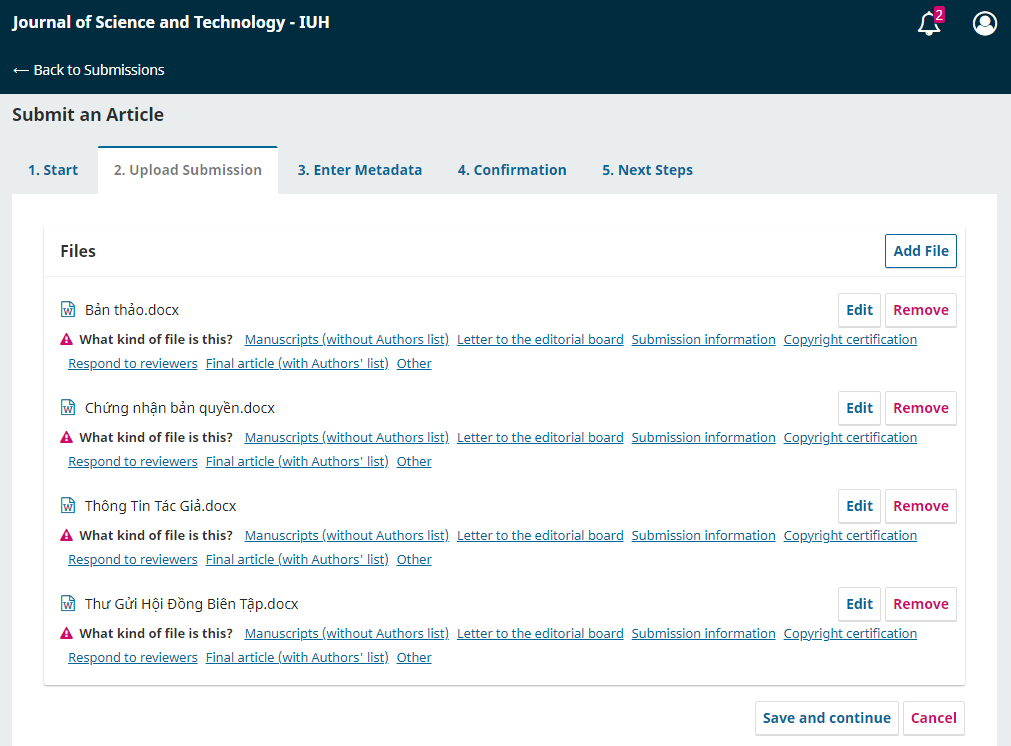Mark Bản thảo.docx as Submission information
Screen dimensions: 1011x746
coord(703,339)
